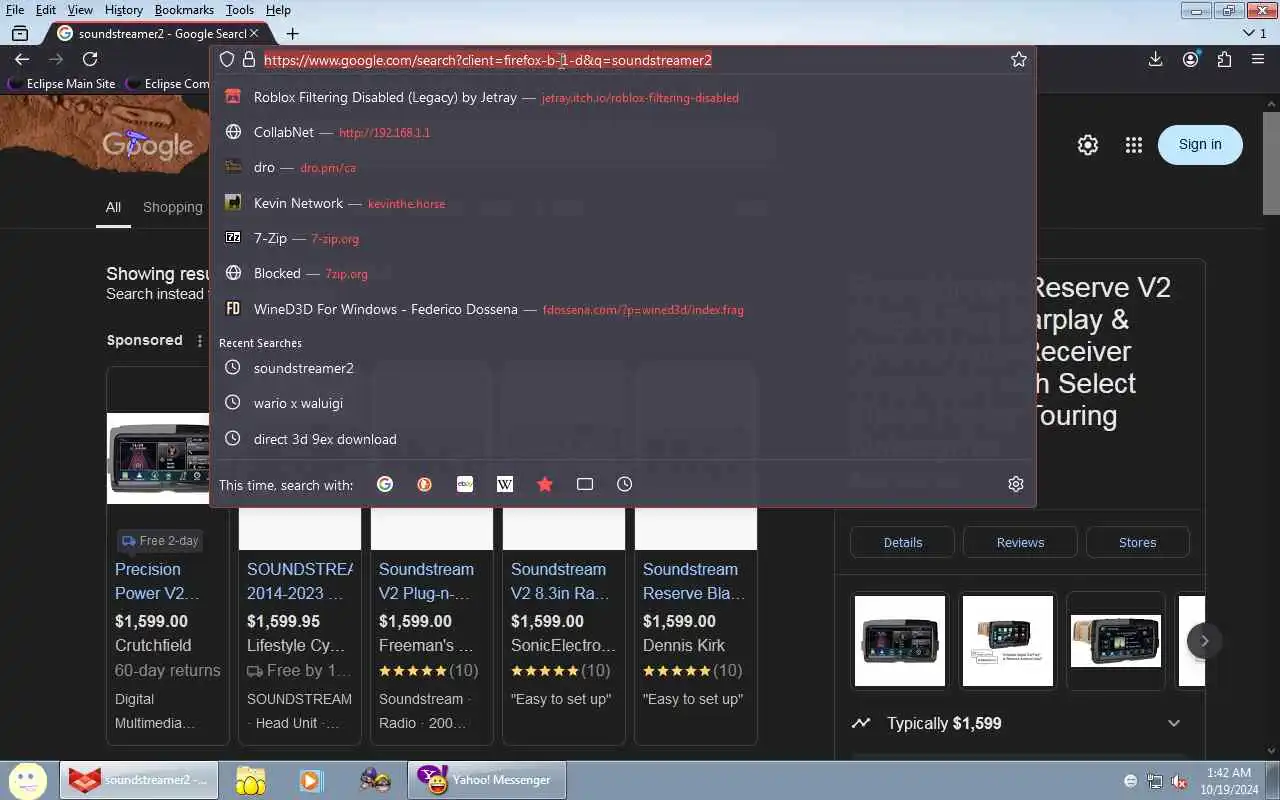Image resolution: width=1280 pixels, height=800 pixels.
Task: Open the History menu
Action: pos(124,10)
